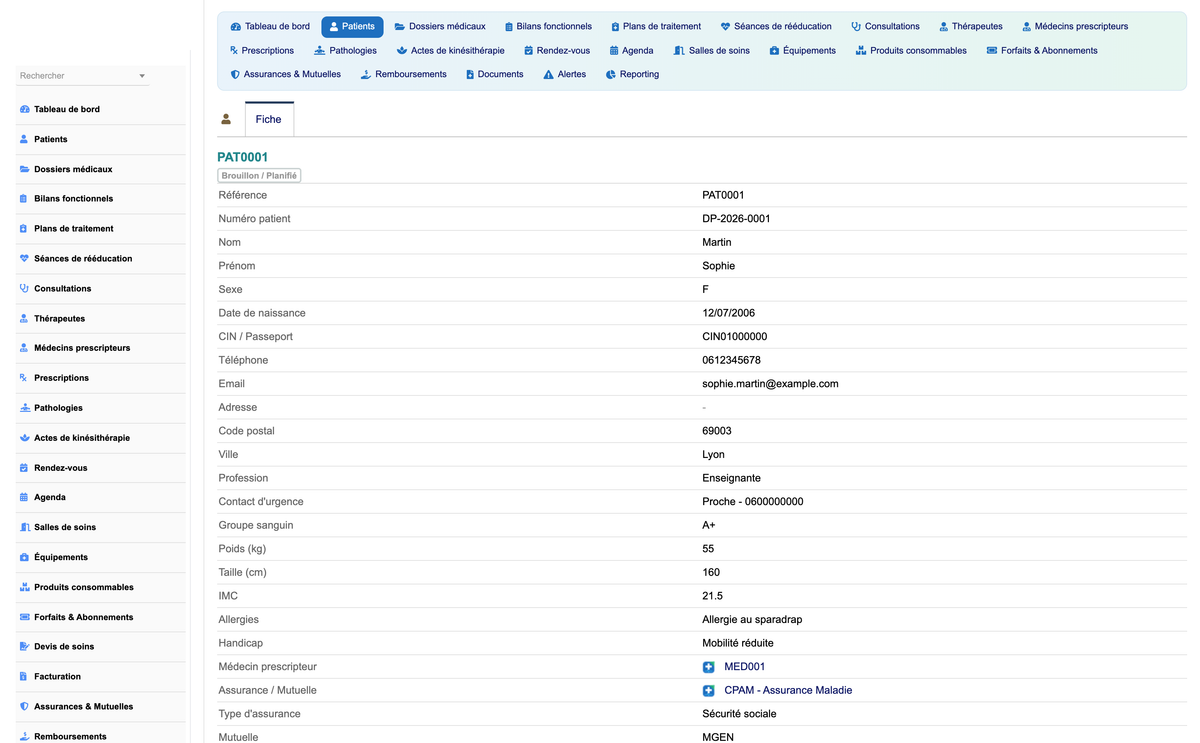
Task: Click the Équipements medical kit icon in sidebar
Action: click(24, 557)
